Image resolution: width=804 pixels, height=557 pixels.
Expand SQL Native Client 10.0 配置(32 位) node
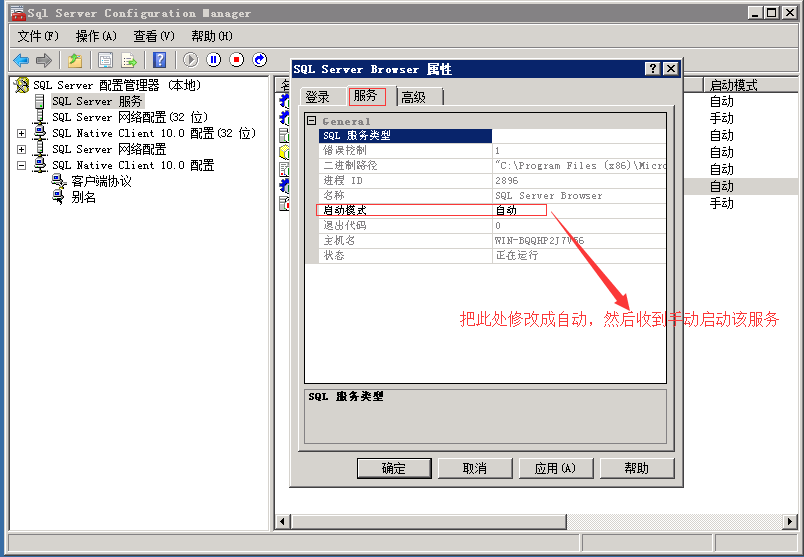pyautogui.click(x=21, y=133)
